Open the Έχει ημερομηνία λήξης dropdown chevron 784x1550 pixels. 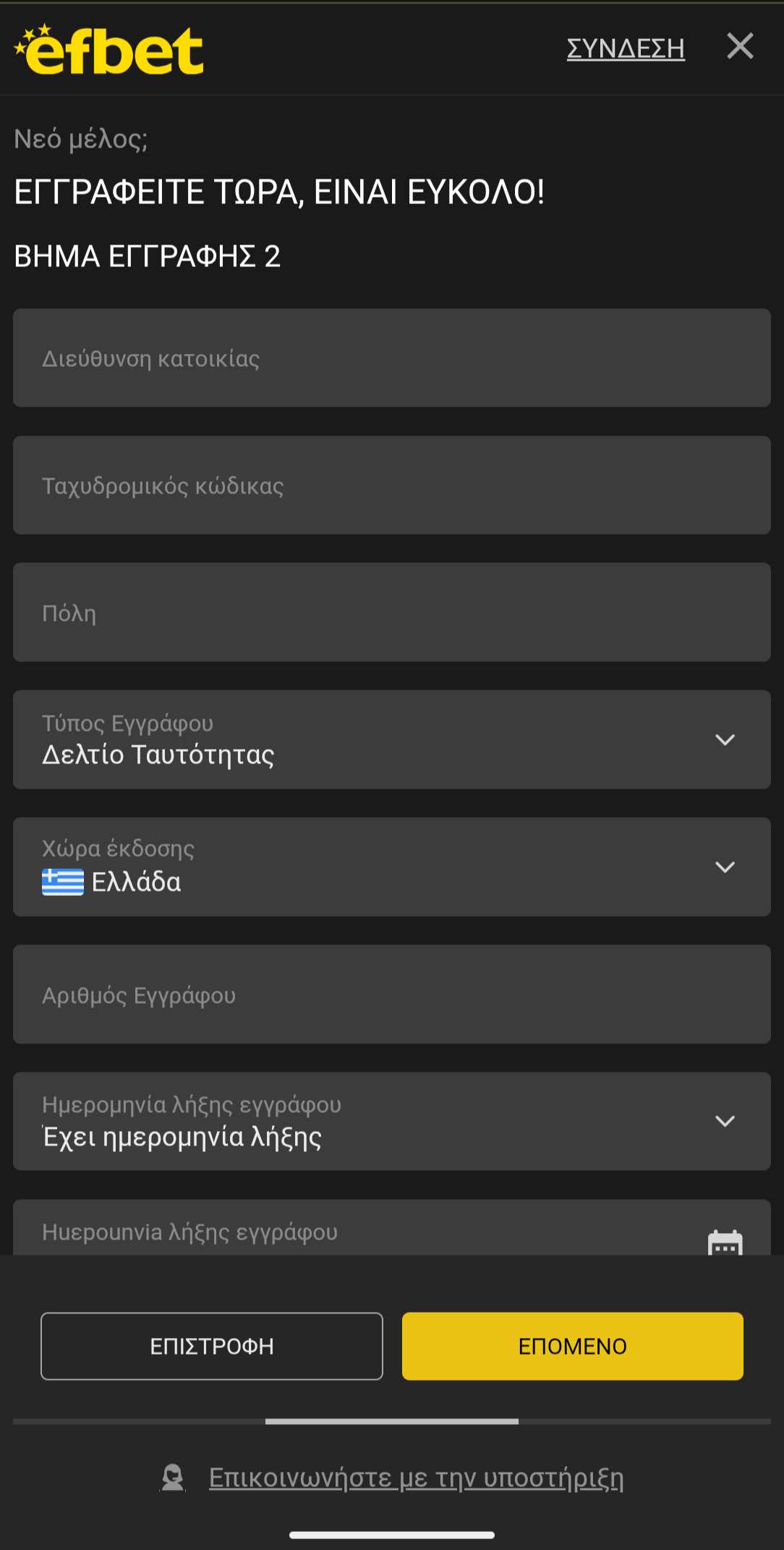point(725,1121)
